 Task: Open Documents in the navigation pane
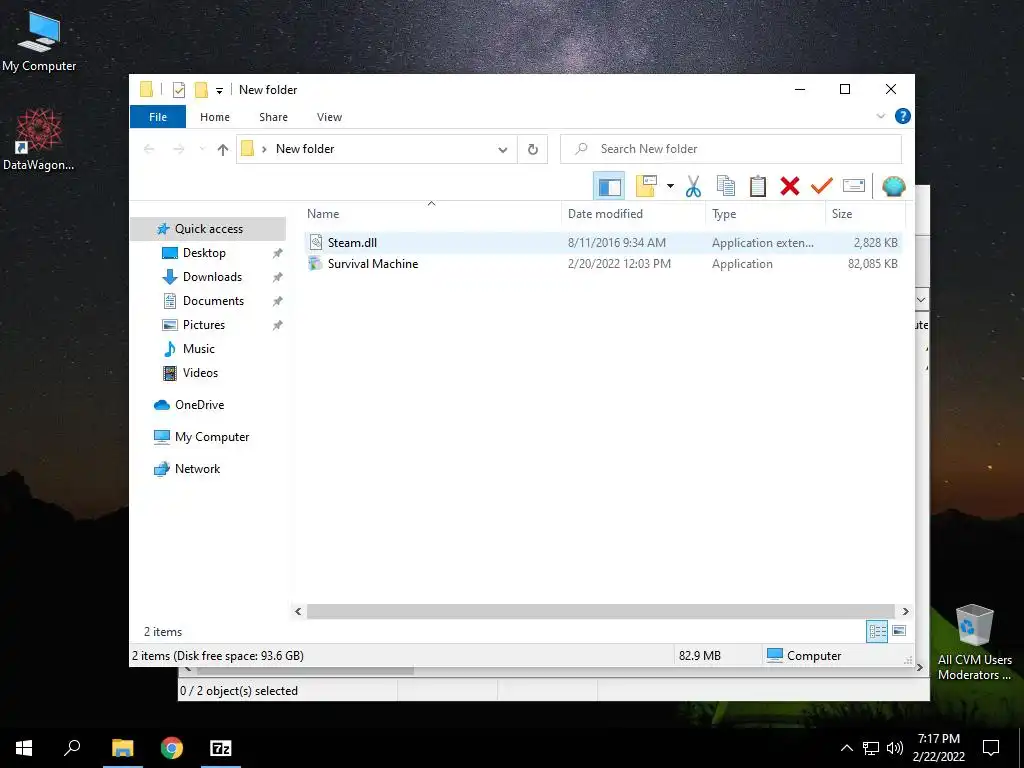(213, 301)
